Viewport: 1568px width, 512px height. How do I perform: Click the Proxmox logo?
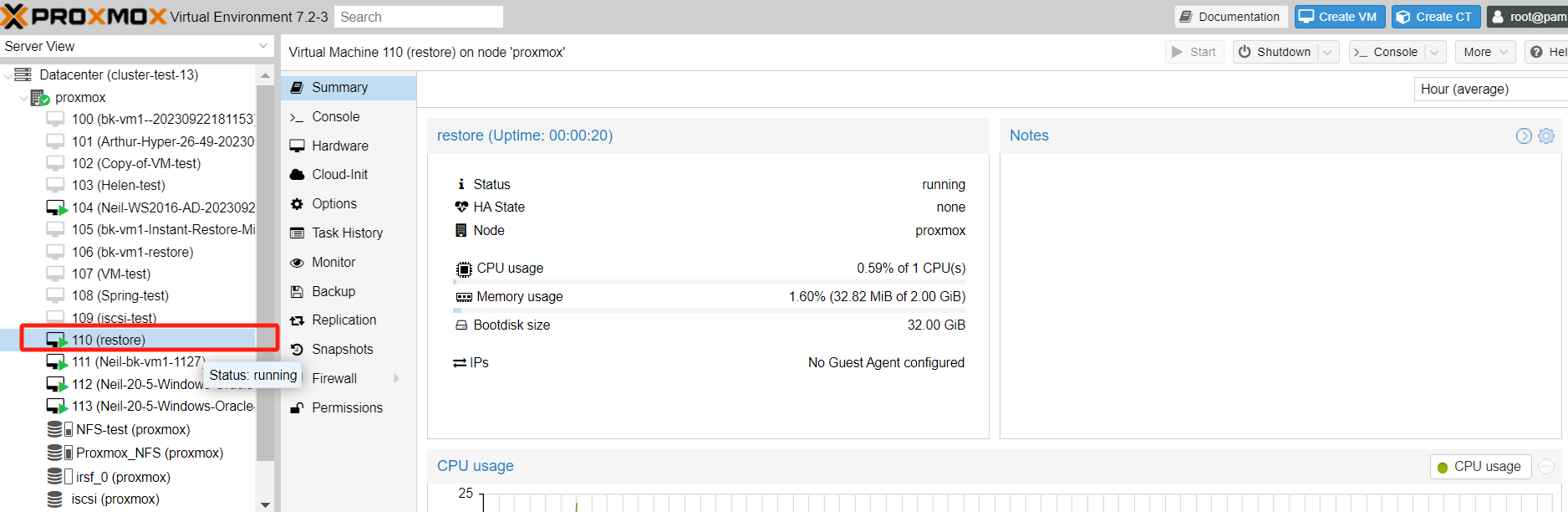tap(84, 16)
